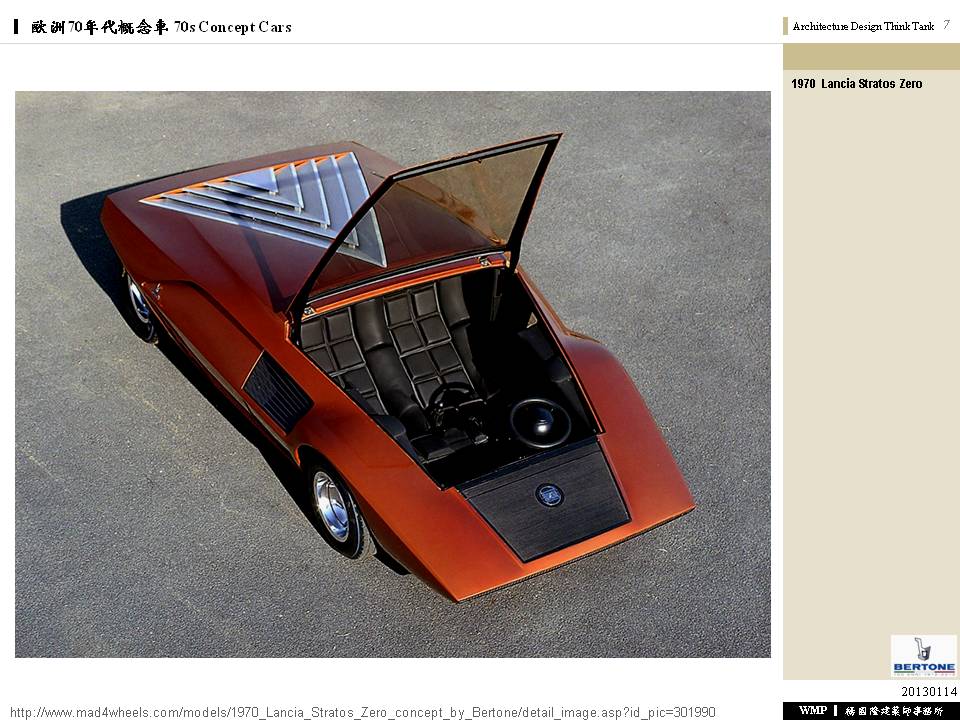Select the '70s Concept Cars' slide title
960x720 pixels.
click(233, 27)
